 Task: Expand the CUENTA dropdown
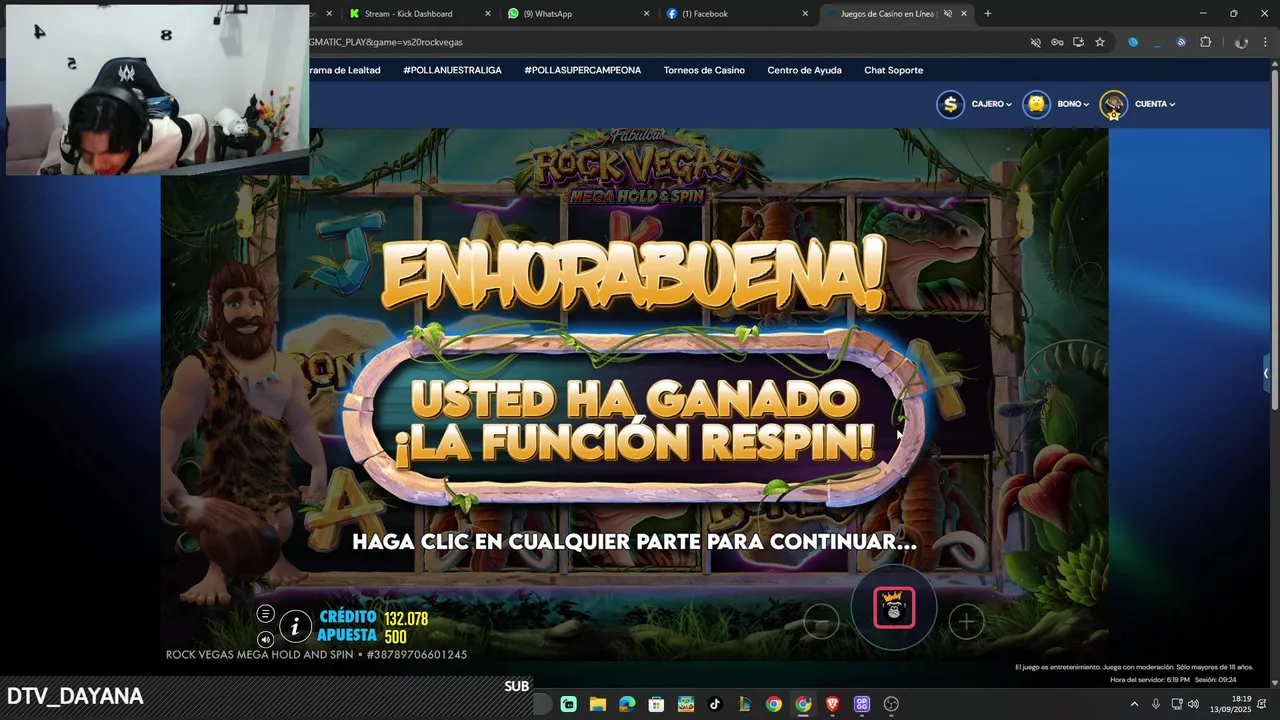1155,104
